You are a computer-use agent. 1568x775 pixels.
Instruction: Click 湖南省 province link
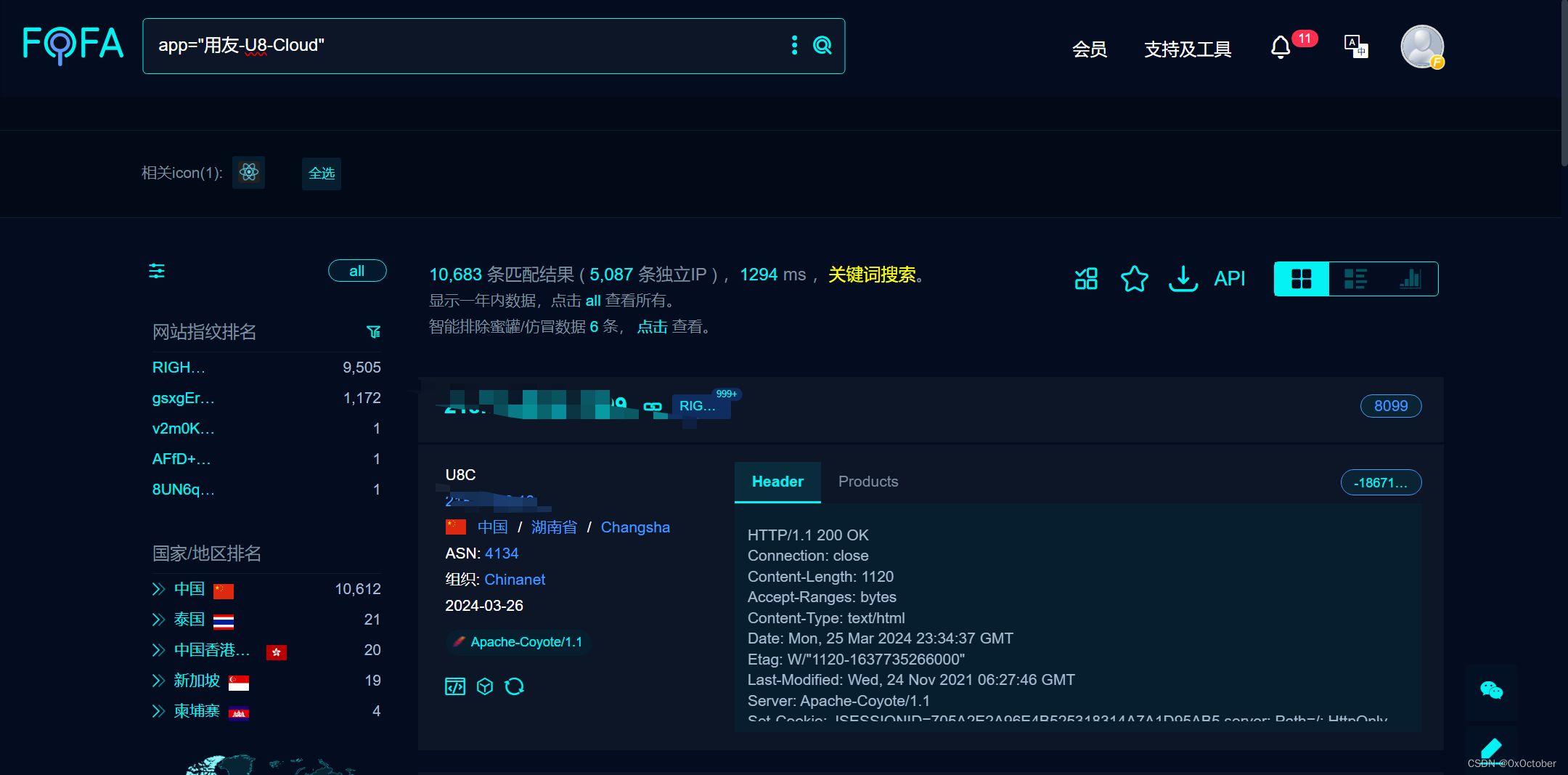coord(554,527)
